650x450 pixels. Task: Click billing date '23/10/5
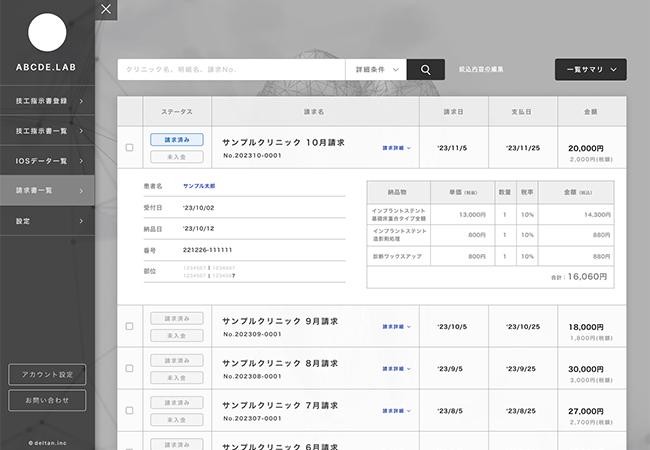click(452, 327)
